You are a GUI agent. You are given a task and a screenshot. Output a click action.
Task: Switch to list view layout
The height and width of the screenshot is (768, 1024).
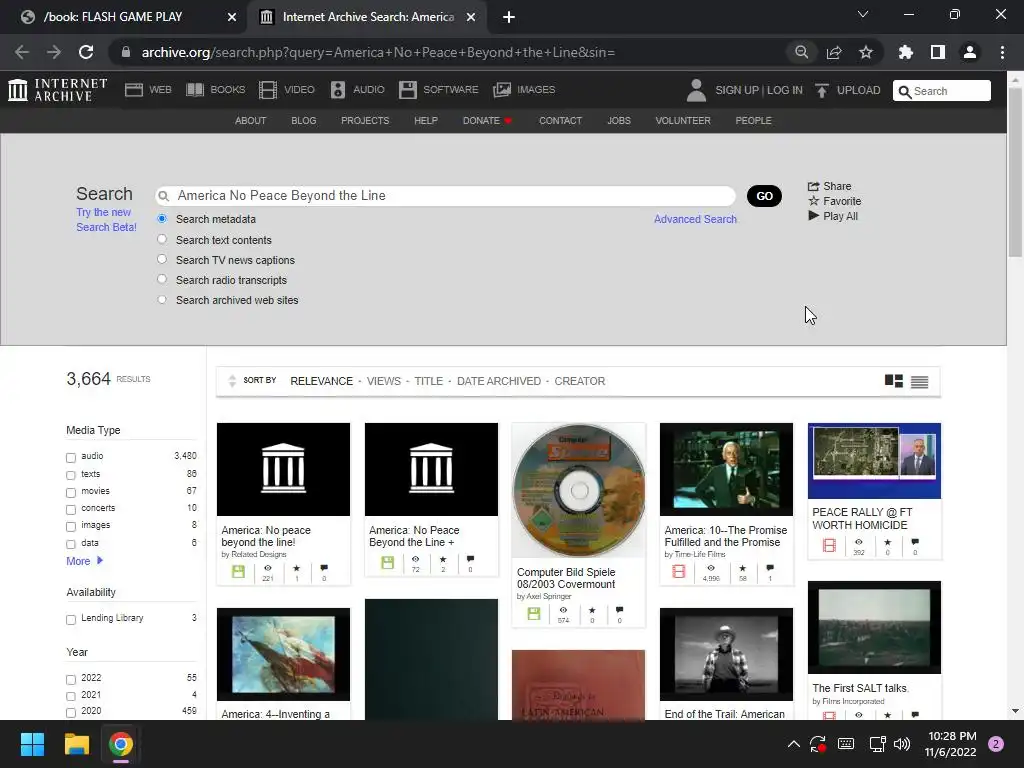[x=920, y=381]
